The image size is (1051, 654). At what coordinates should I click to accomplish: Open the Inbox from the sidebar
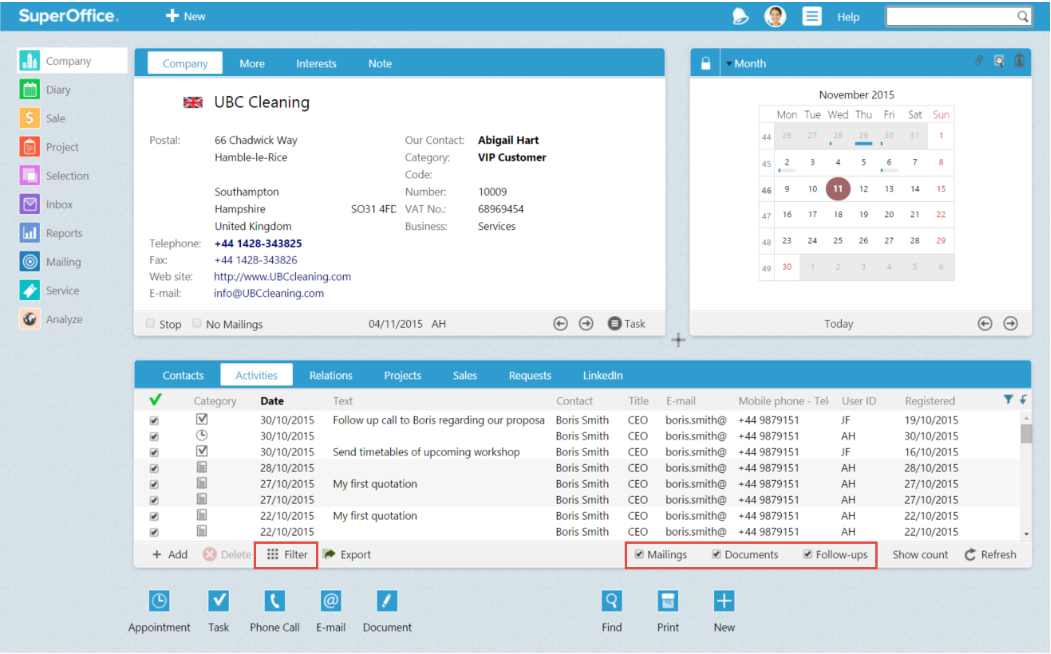point(46,204)
